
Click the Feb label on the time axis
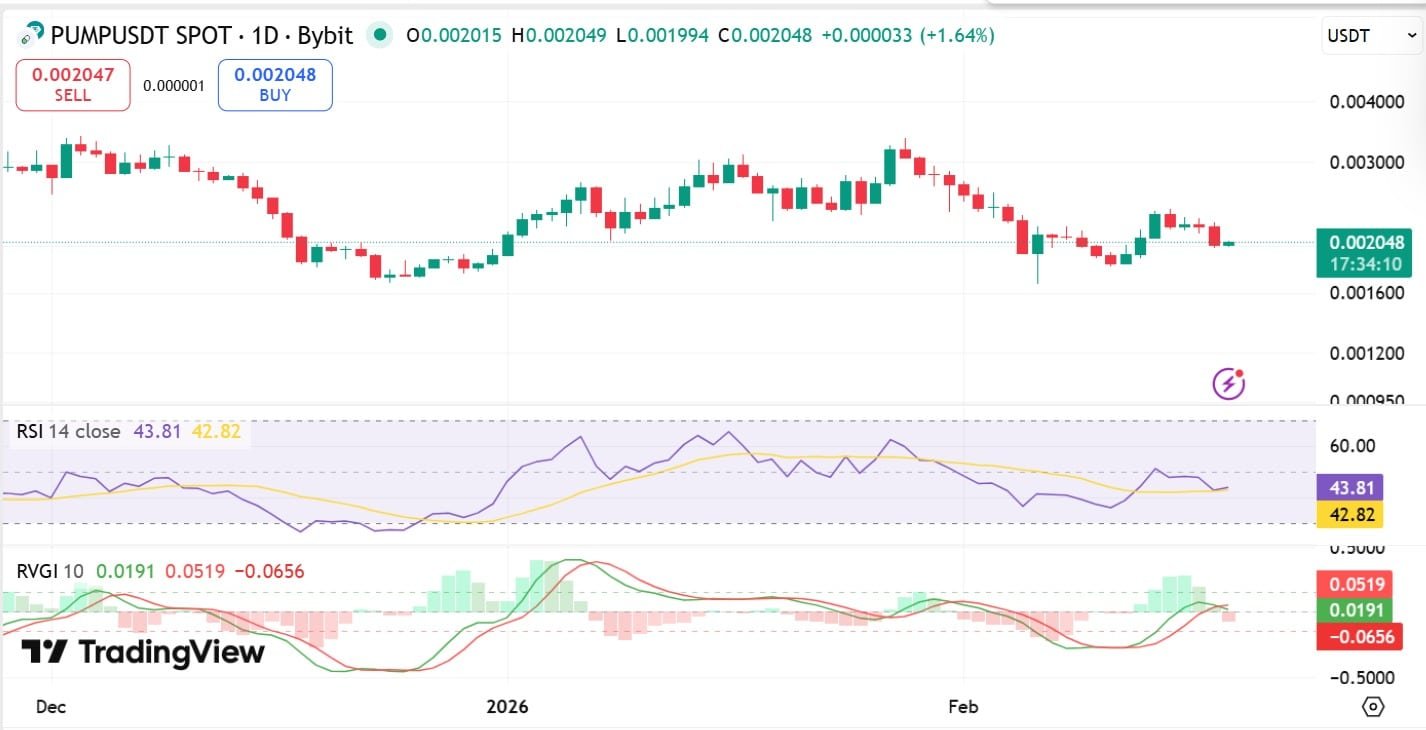click(x=962, y=706)
